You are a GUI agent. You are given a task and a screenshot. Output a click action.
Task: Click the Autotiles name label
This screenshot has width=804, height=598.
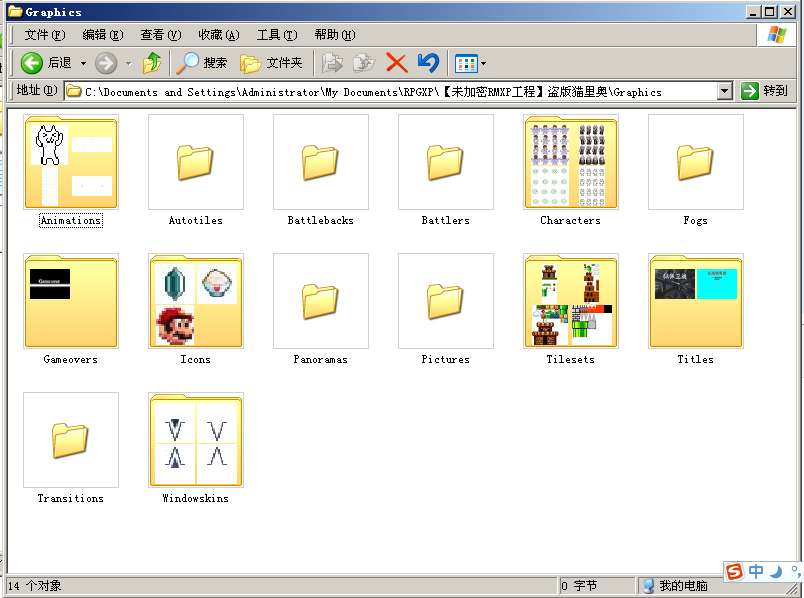coord(195,221)
